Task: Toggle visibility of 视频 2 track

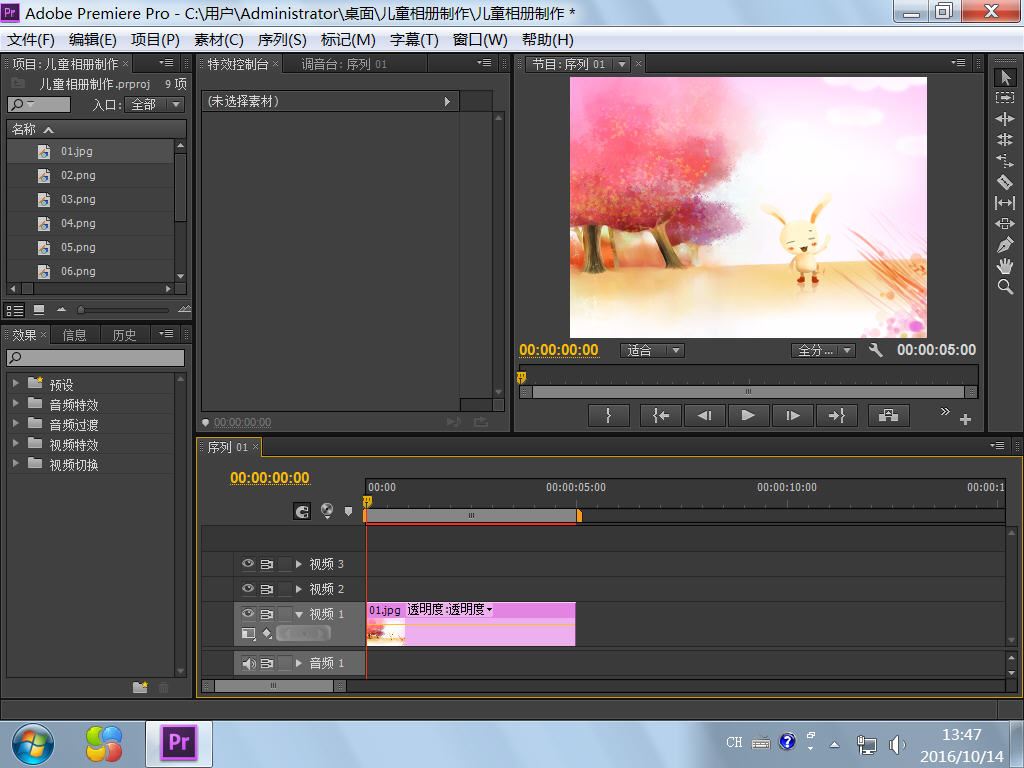Action: [248, 589]
